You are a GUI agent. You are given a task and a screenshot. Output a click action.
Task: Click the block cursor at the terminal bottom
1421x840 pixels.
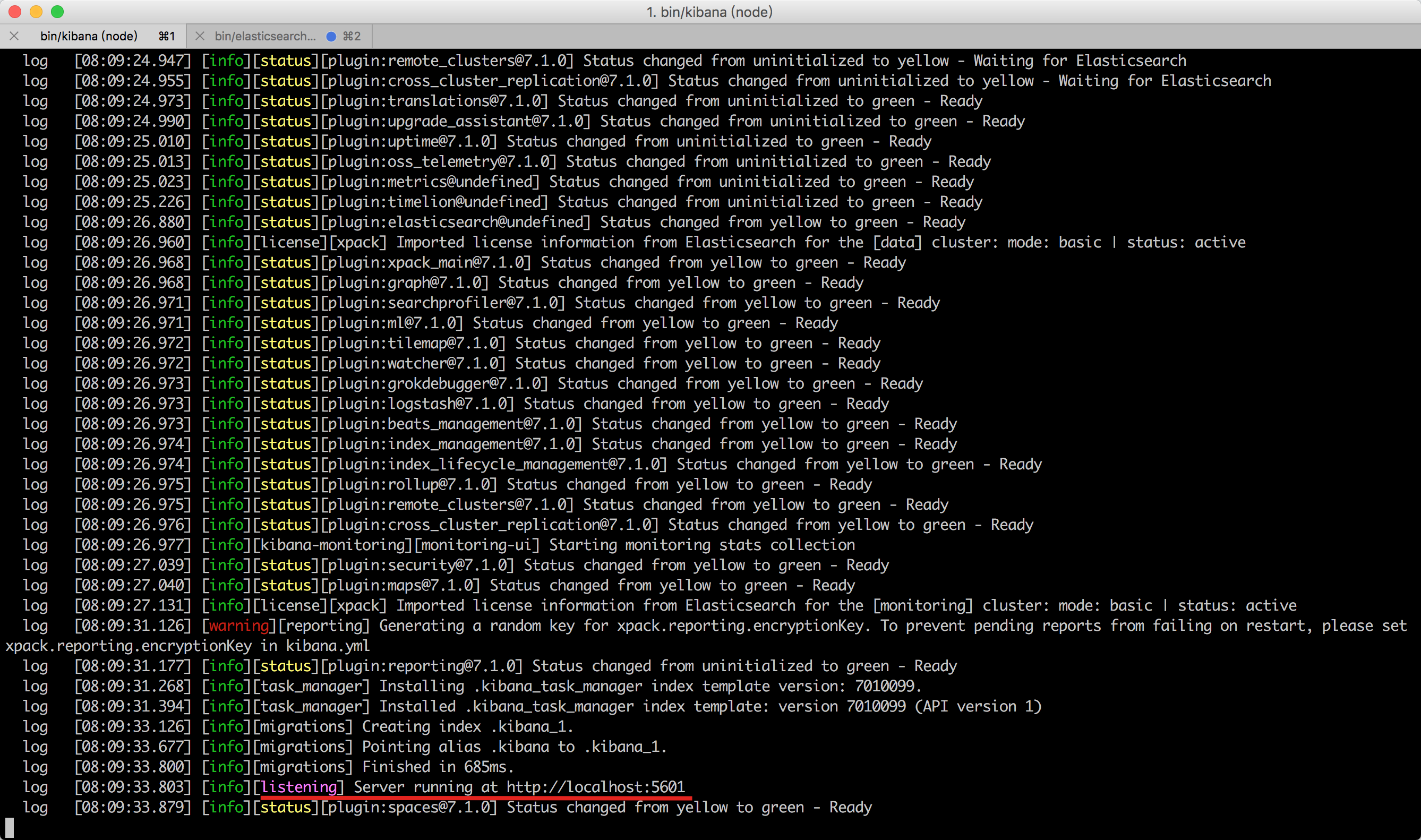click(x=9, y=827)
